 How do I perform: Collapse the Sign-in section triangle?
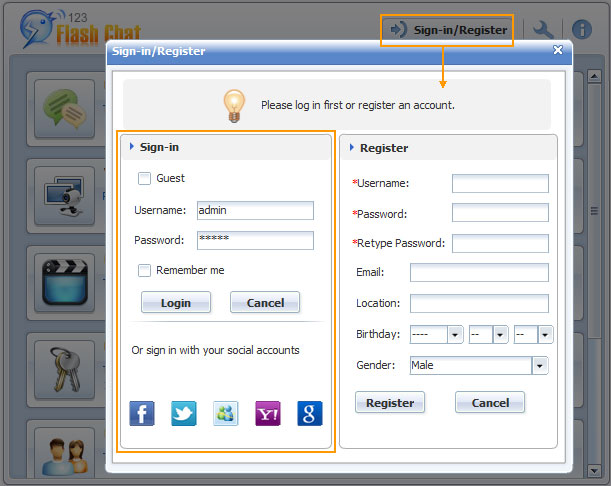pyautogui.click(x=132, y=147)
